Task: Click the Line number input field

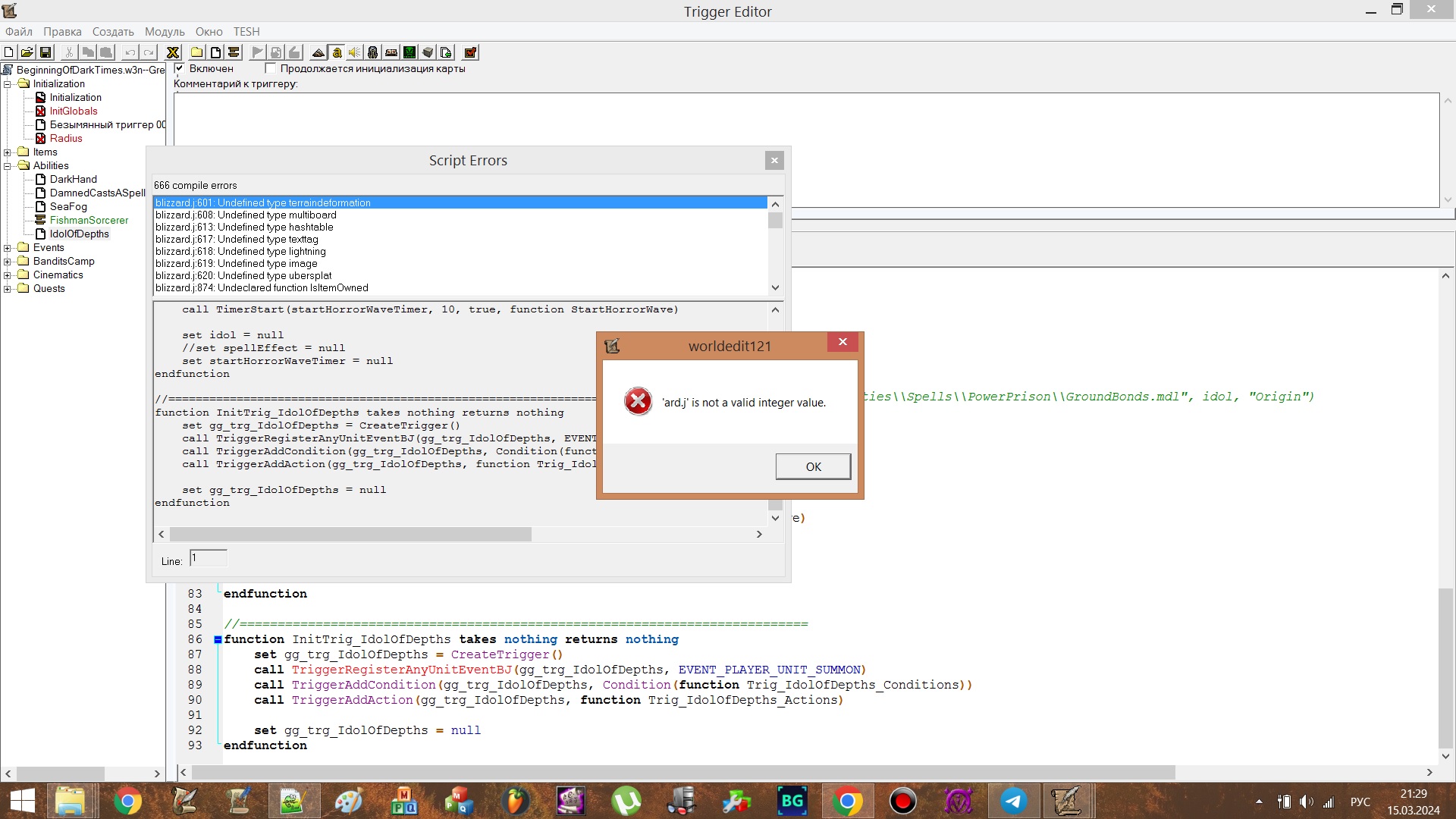Action: pos(208,559)
